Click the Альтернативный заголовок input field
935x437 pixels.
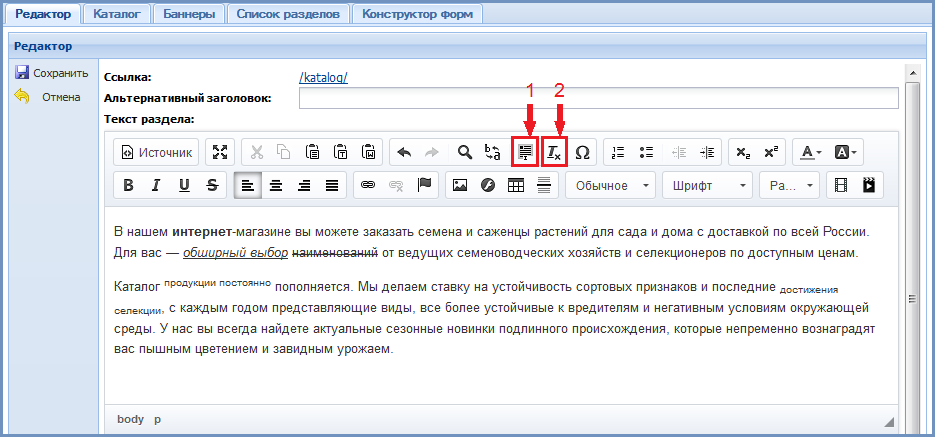(598, 98)
